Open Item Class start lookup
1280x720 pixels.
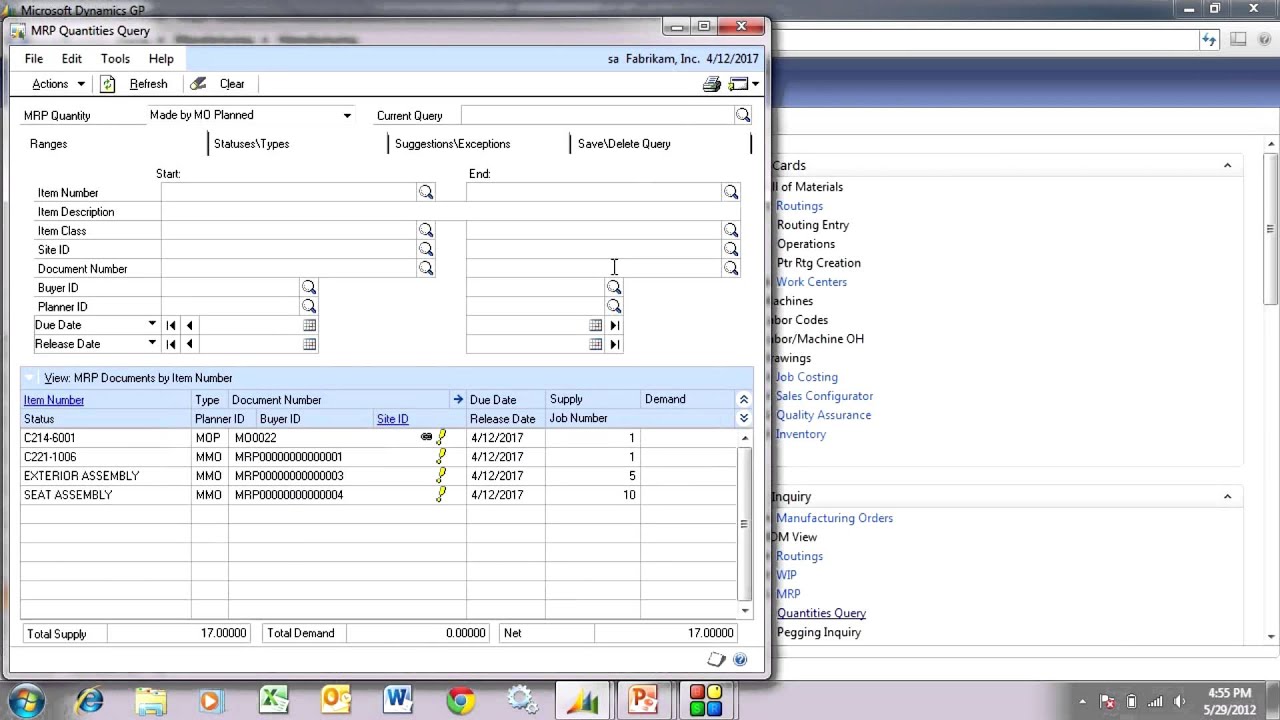pos(426,230)
